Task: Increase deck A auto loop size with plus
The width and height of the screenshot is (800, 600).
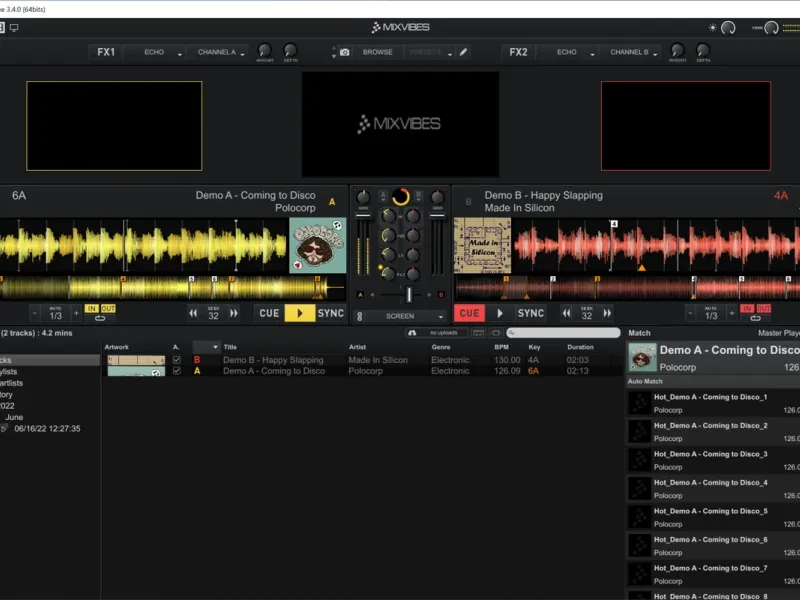Action: [76, 313]
